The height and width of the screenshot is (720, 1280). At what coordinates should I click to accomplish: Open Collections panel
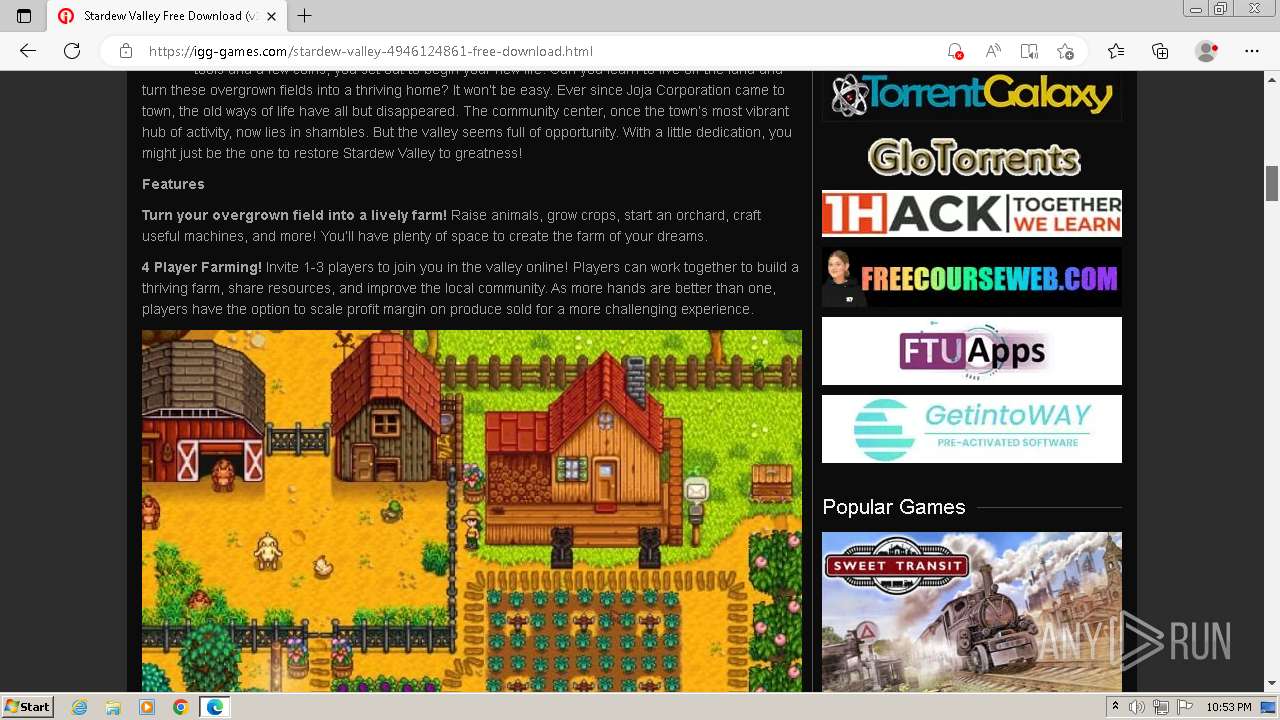point(1160,51)
